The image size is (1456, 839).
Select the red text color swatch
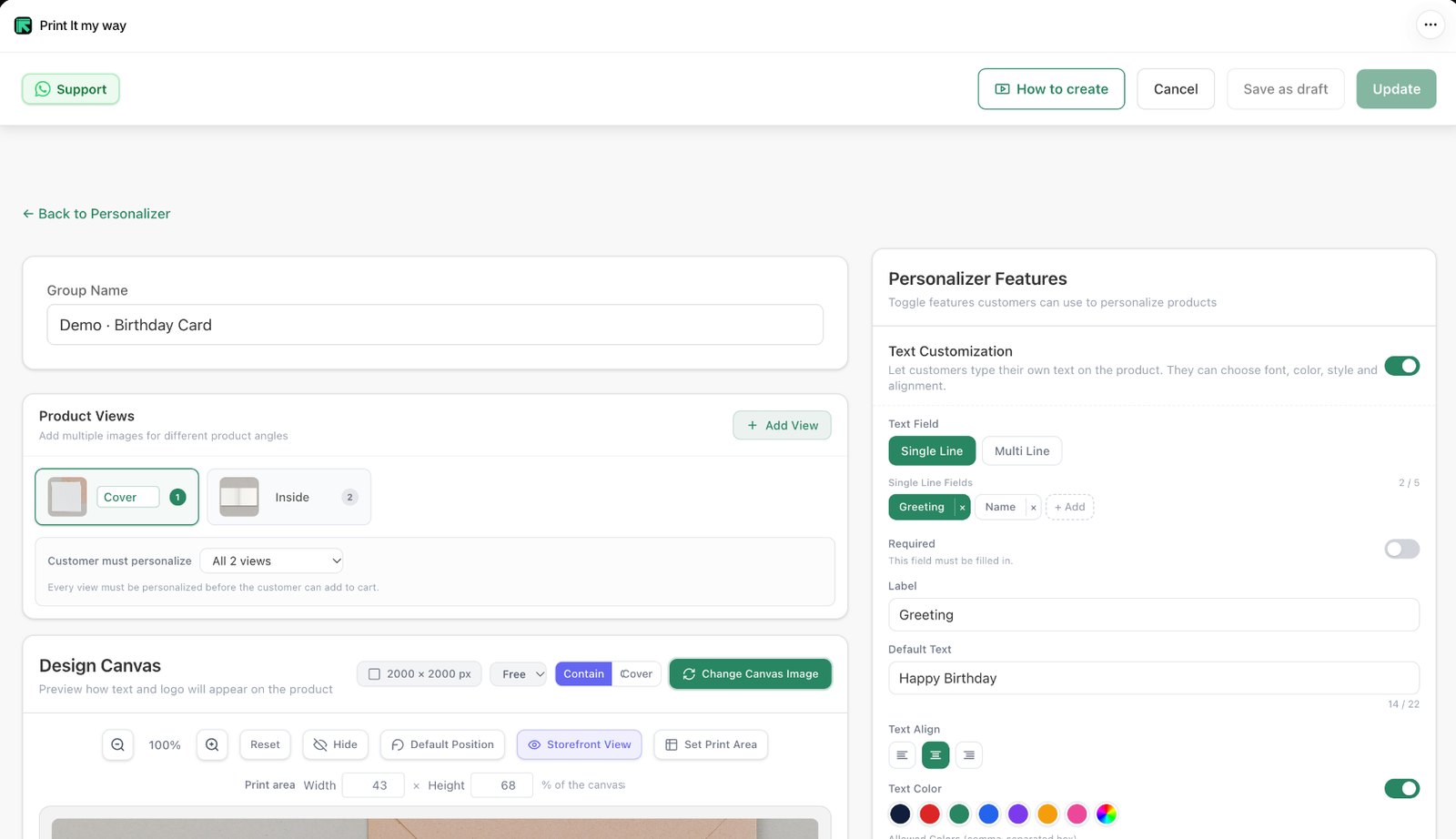[929, 814]
